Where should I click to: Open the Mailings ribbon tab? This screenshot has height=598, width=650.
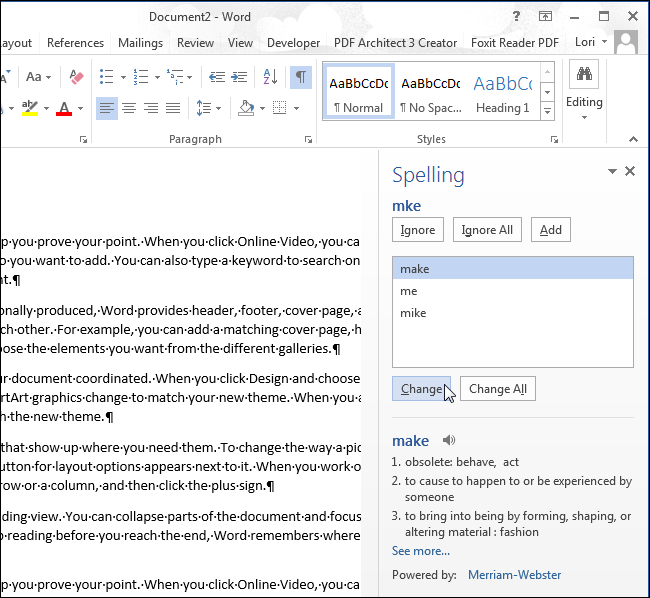tap(140, 43)
